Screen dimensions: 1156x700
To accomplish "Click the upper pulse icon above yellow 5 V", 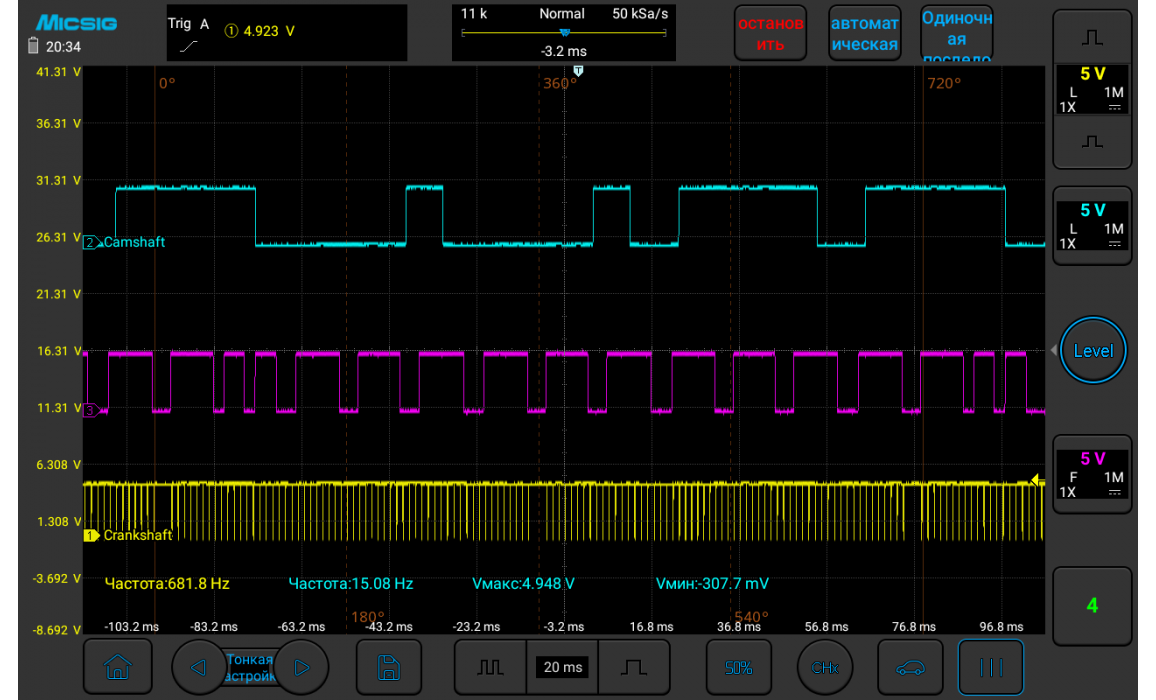I will coord(1092,36).
